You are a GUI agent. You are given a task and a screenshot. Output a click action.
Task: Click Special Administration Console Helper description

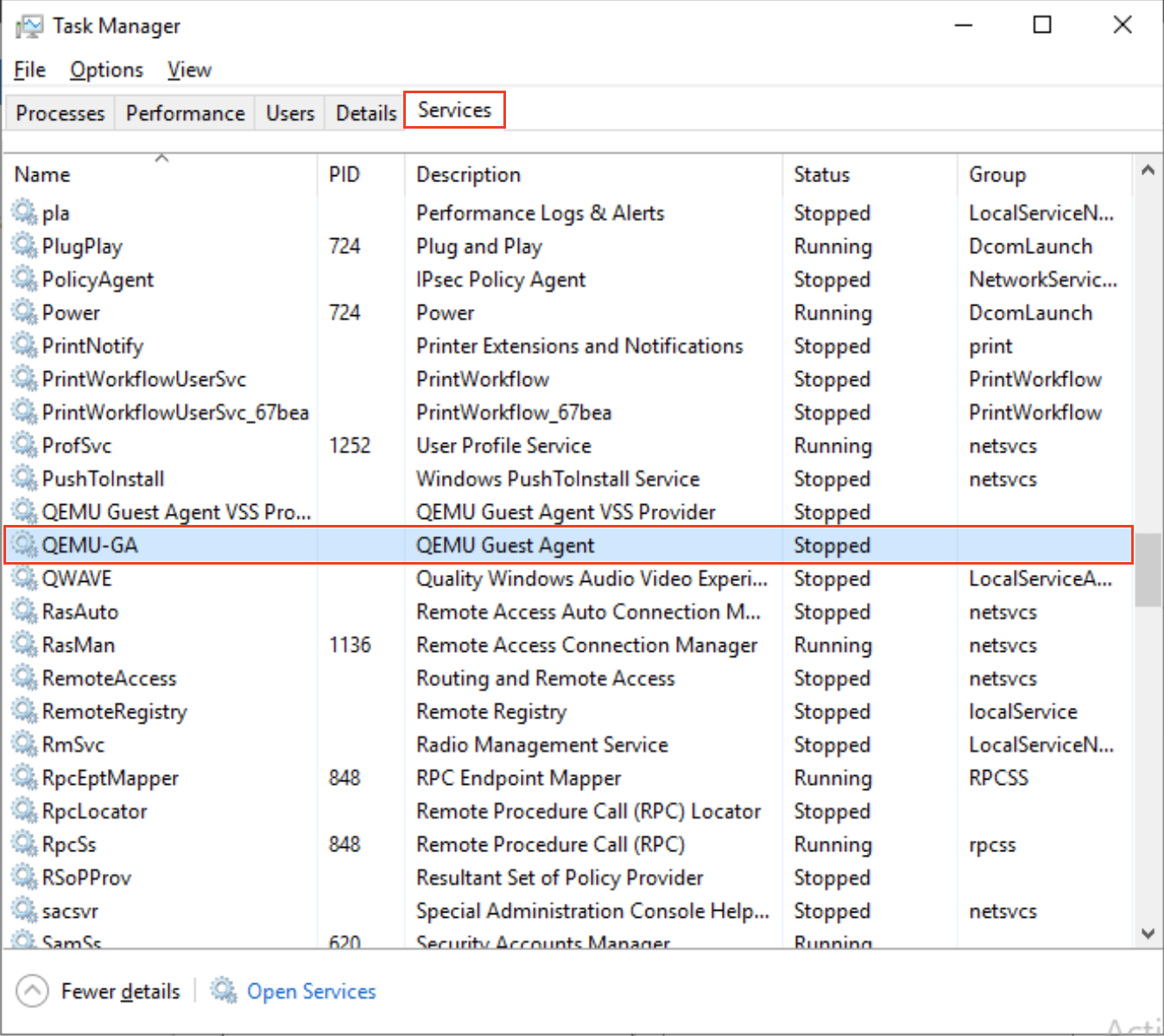pyautogui.click(x=592, y=911)
